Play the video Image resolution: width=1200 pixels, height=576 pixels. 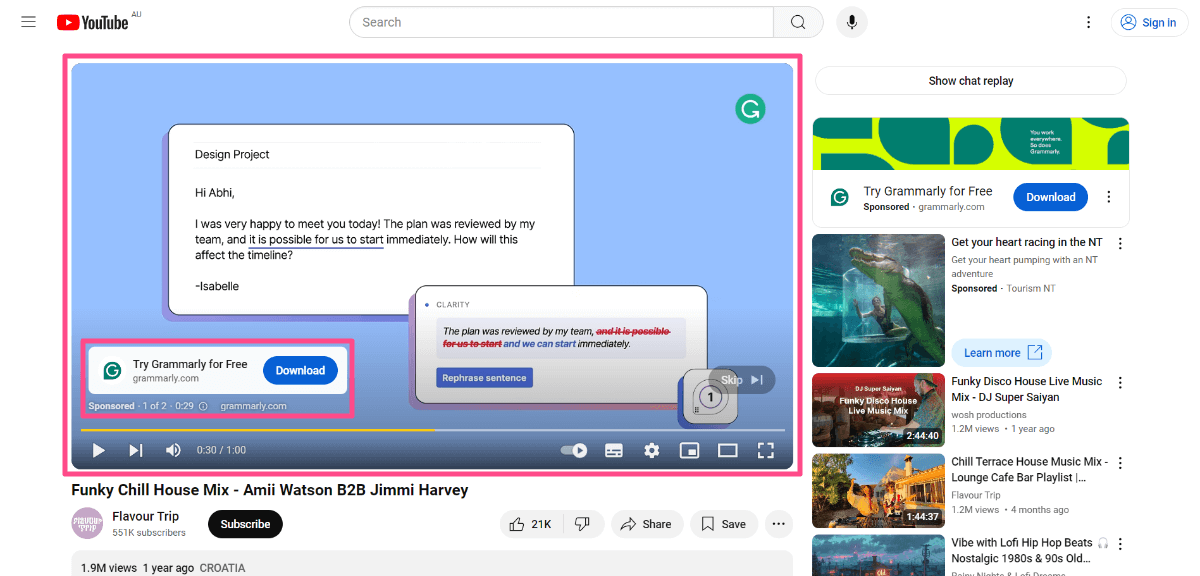pyautogui.click(x=98, y=451)
